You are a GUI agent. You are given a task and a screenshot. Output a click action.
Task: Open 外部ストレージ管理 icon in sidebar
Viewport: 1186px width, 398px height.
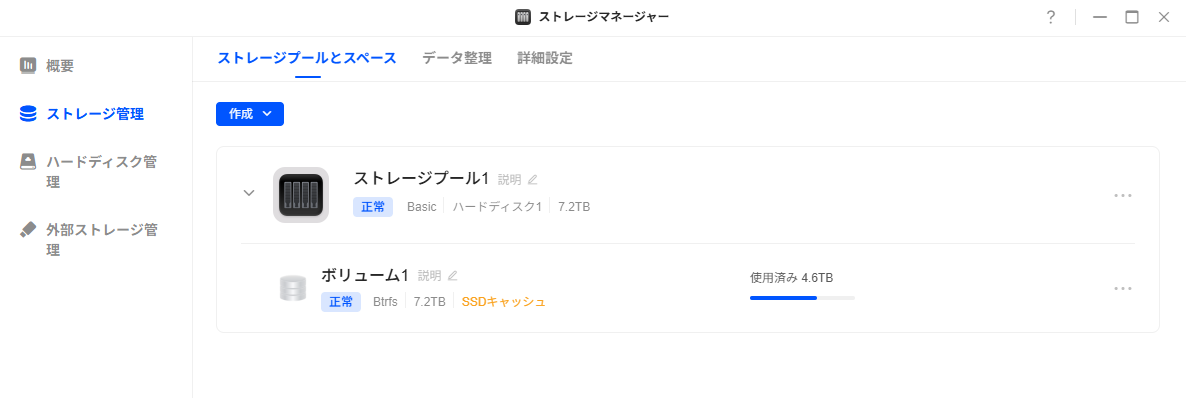tap(28, 229)
